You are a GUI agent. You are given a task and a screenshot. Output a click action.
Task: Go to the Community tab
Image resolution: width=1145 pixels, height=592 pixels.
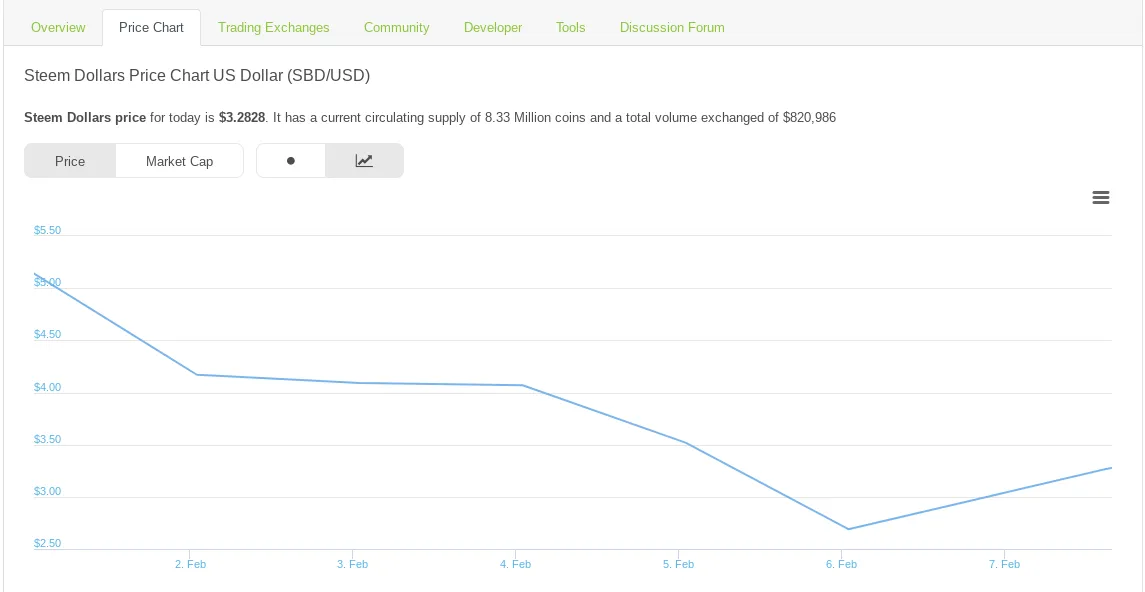[x=397, y=27]
